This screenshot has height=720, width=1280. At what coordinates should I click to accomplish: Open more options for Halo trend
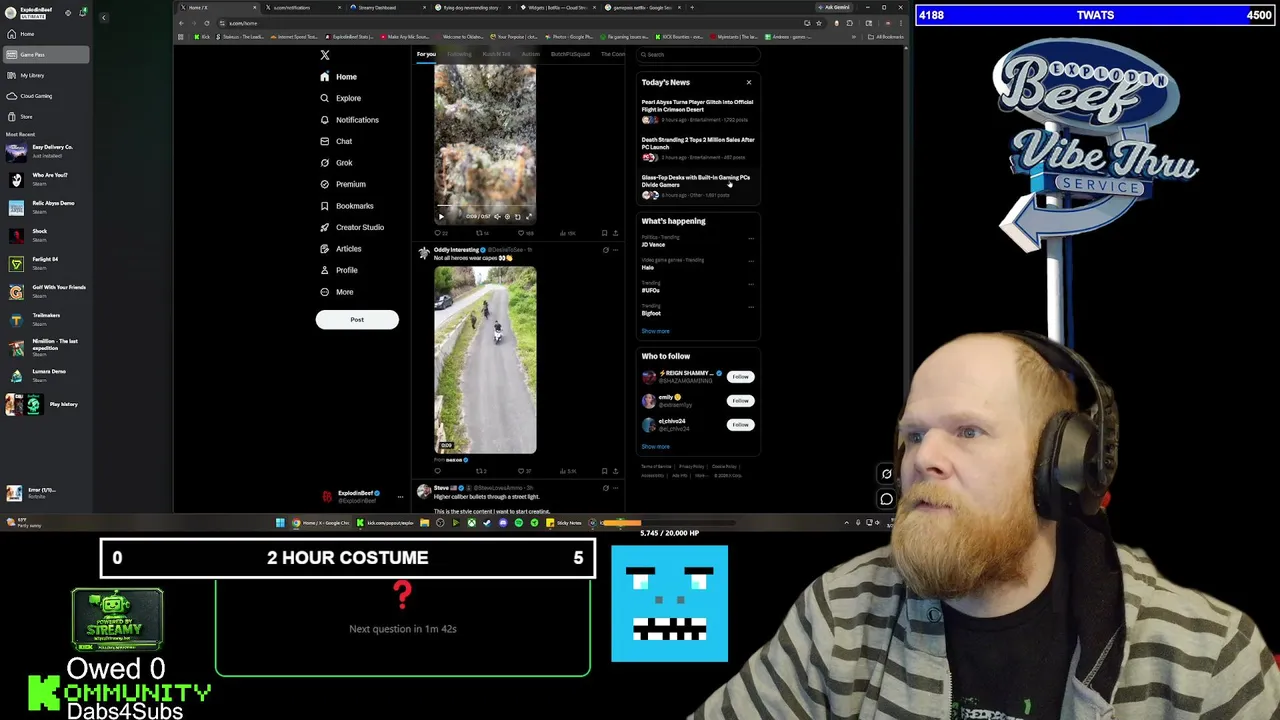[751, 261]
